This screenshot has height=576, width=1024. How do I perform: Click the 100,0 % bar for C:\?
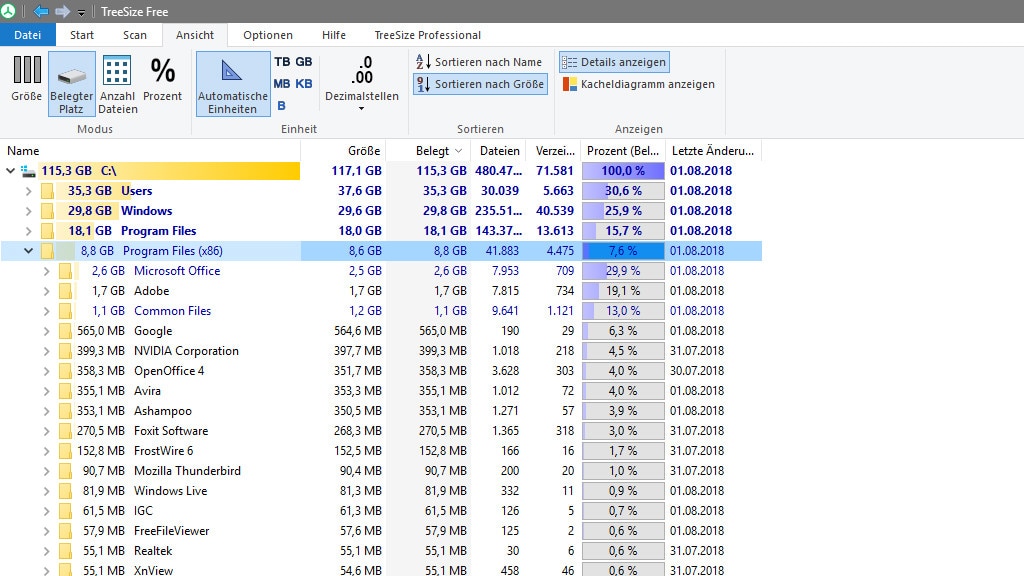click(623, 171)
